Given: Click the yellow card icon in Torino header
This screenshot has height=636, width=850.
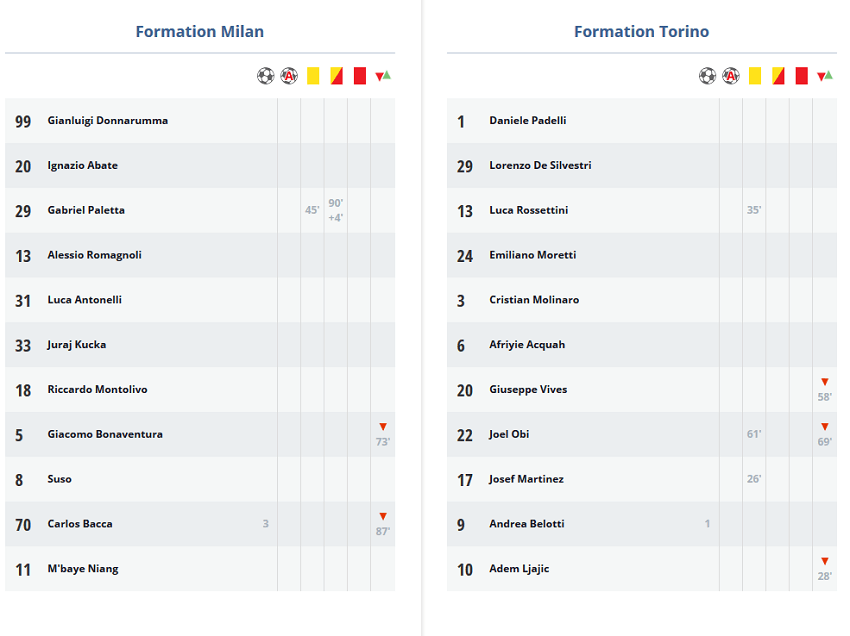Looking at the screenshot, I should pos(755,76).
